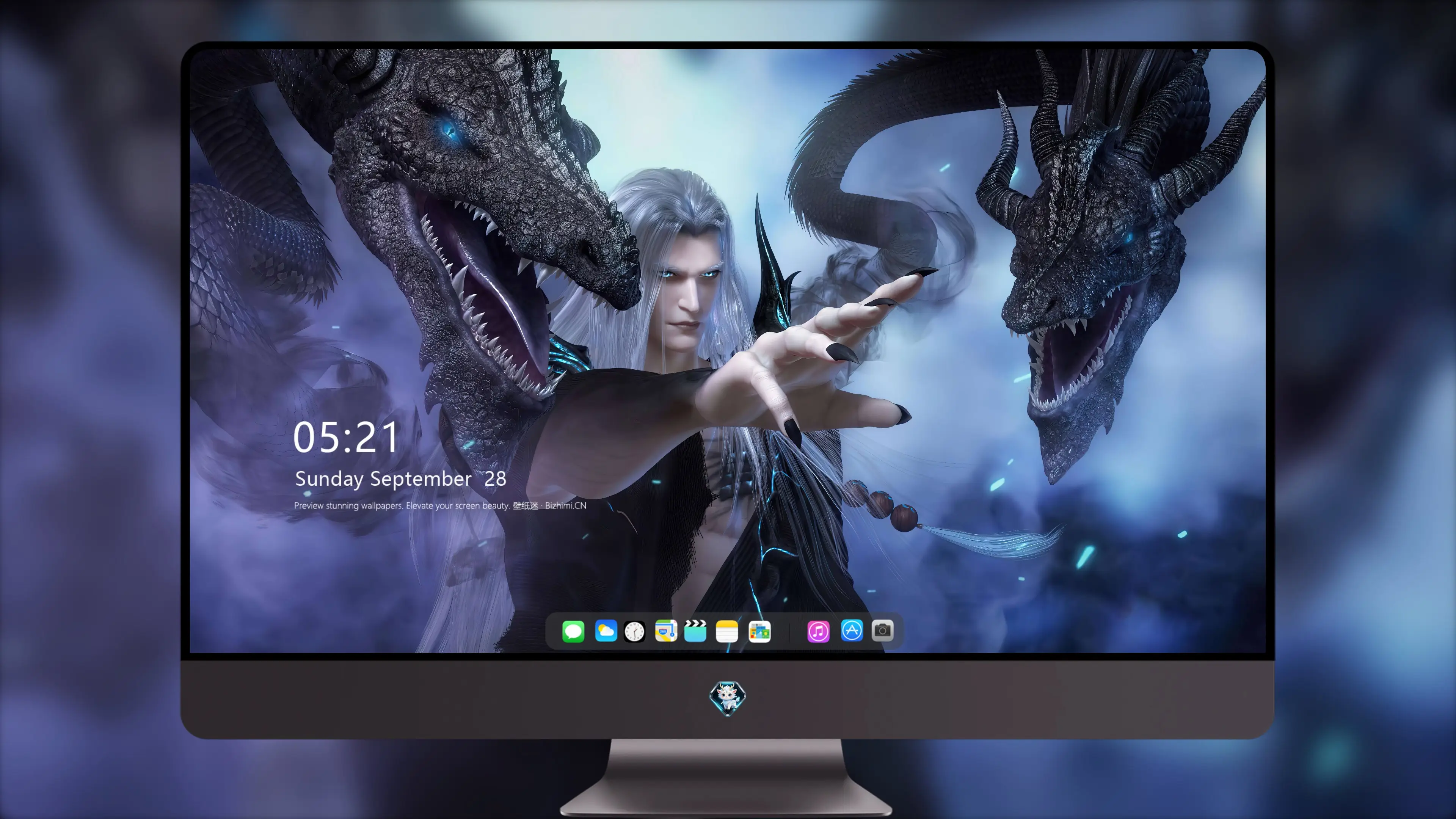The width and height of the screenshot is (1456, 819).
Task: Open the Messages app in the dock
Action: coord(573,631)
